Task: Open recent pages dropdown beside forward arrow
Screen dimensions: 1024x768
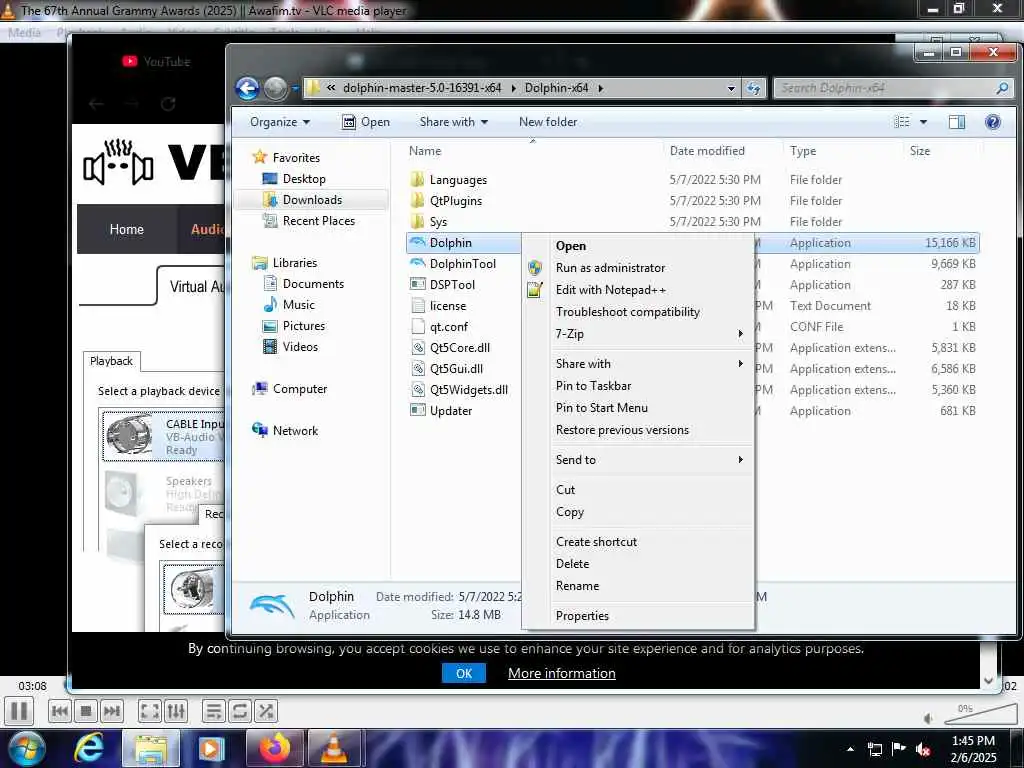Action: tap(296, 88)
